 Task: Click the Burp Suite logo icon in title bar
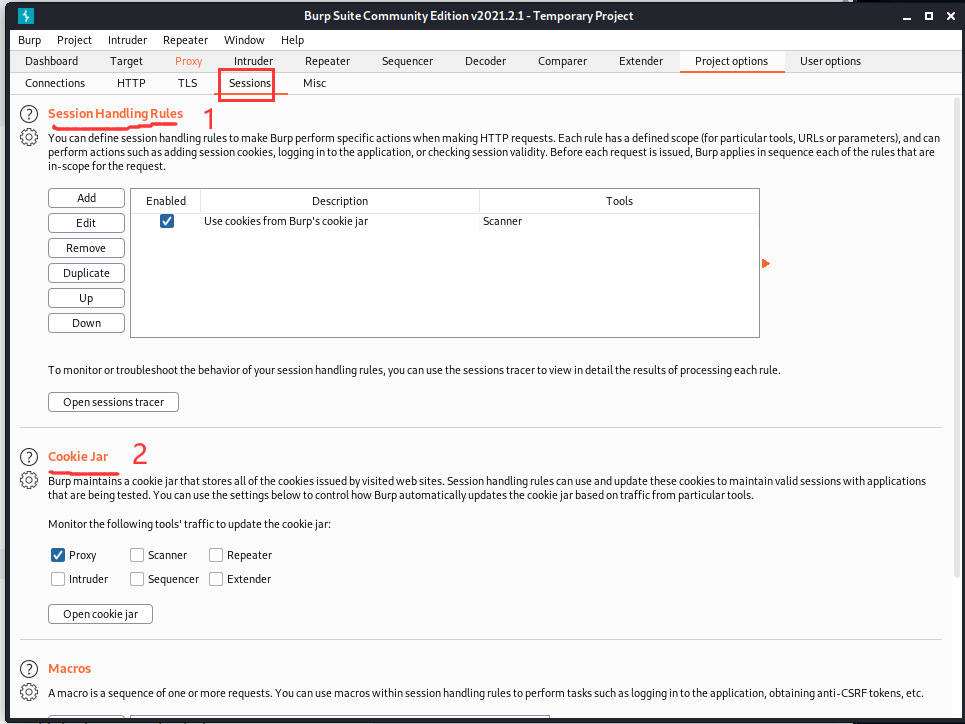click(26, 15)
